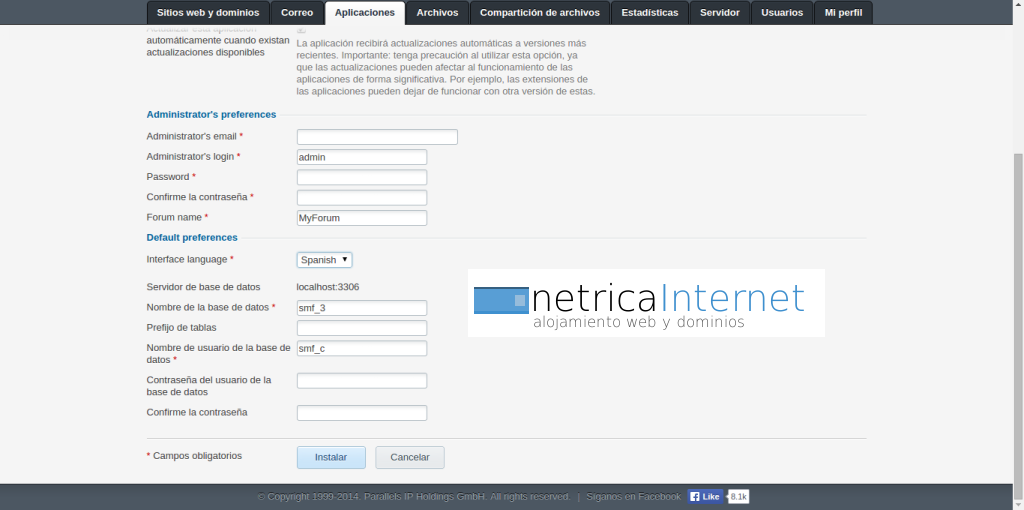Viewport: 1024px width, 510px height.
Task: Click the Cancelar button
Action: click(410, 458)
